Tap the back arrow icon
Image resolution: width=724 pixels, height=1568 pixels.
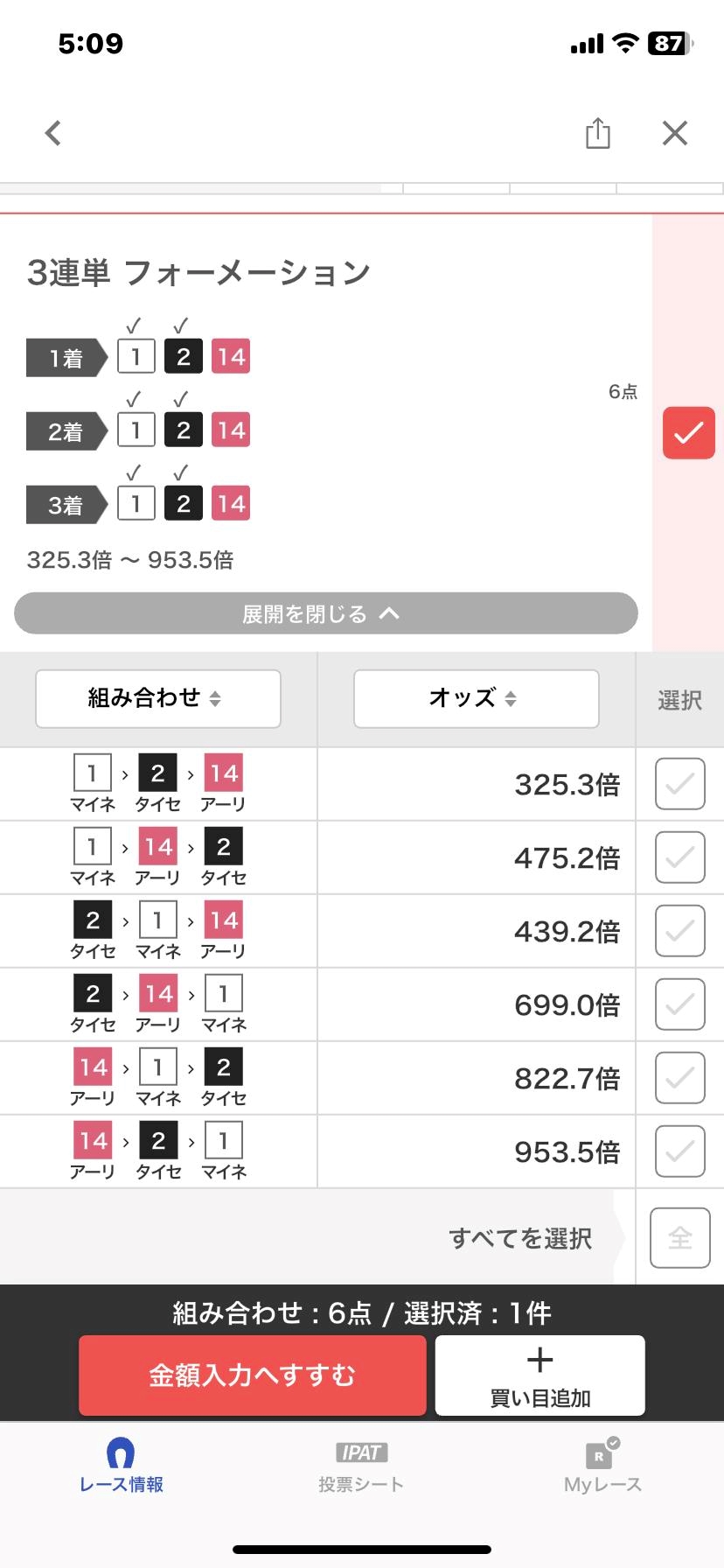53,133
